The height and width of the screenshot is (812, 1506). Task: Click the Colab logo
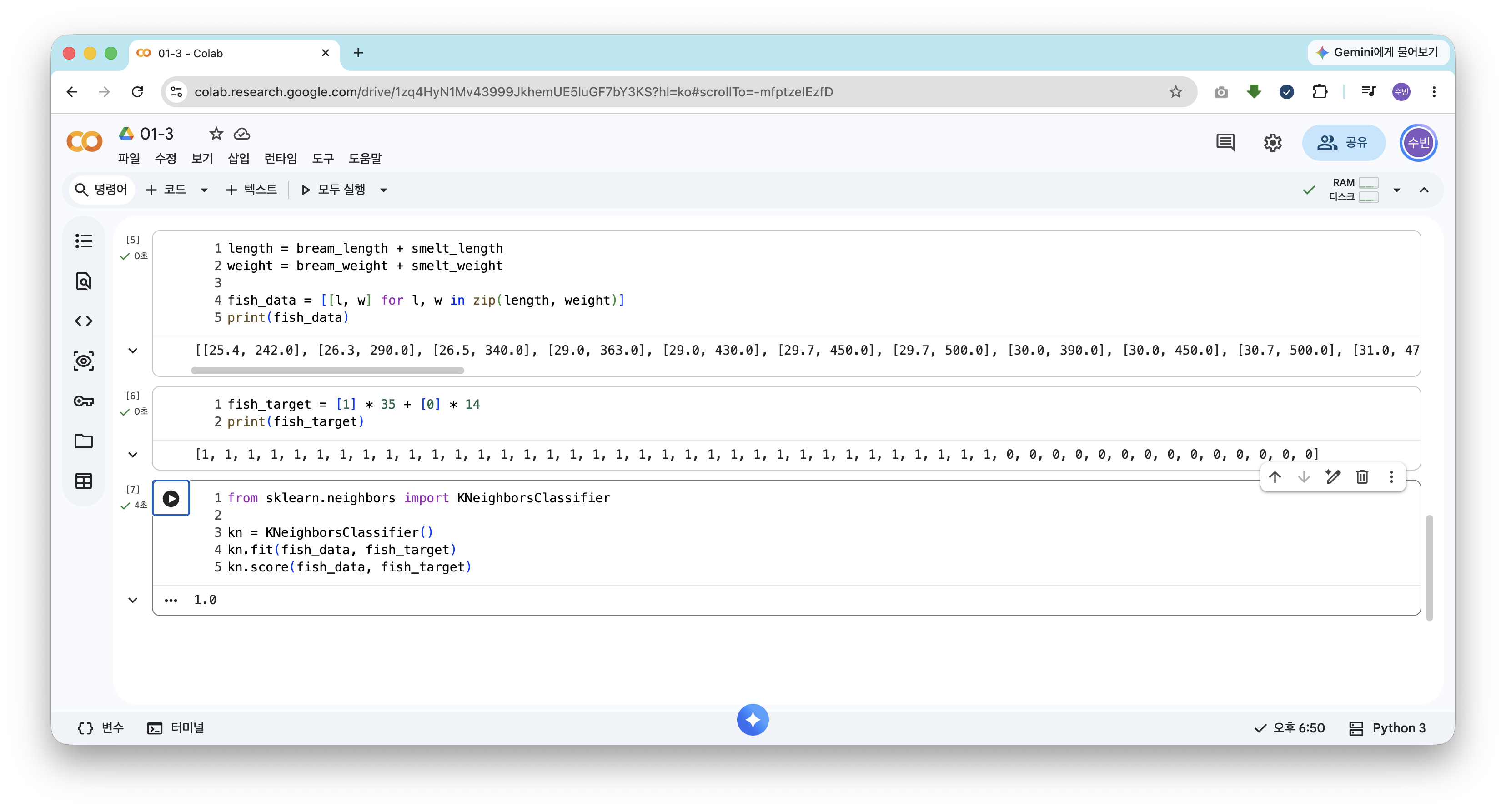[x=85, y=141]
